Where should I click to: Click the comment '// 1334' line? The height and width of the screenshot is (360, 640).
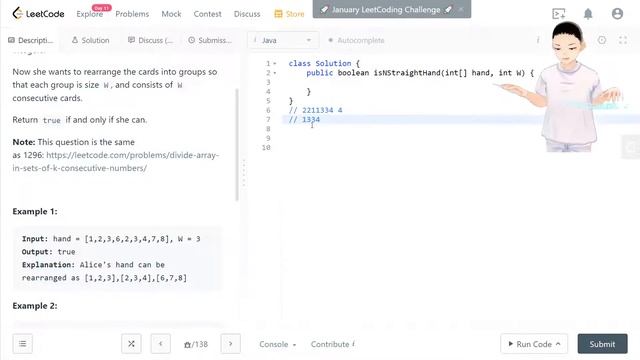coord(304,120)
